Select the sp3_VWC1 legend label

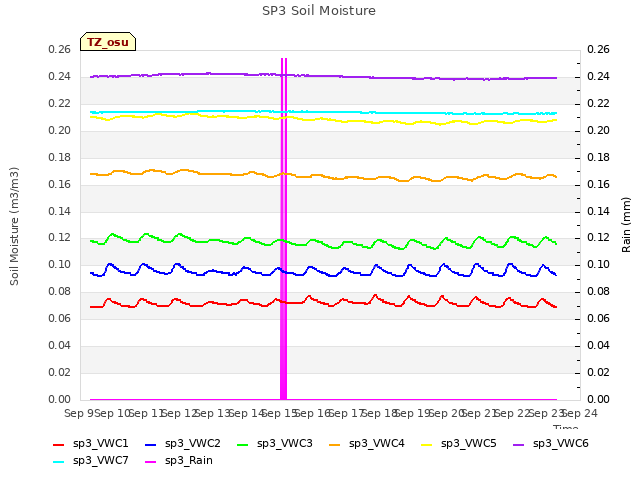coord(101,443)
